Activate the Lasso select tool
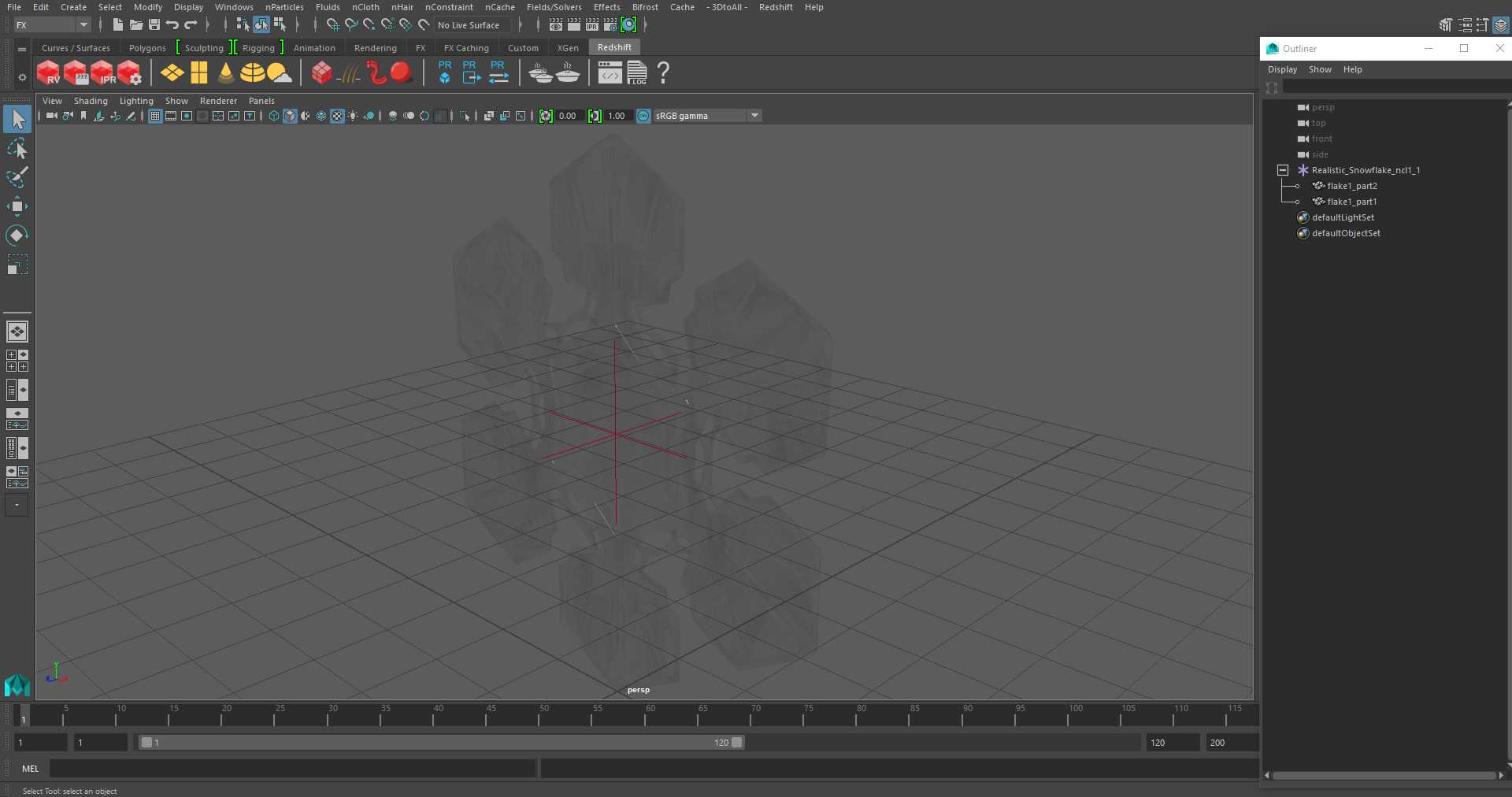This screenshot has height=797, width=1512. 17,149
